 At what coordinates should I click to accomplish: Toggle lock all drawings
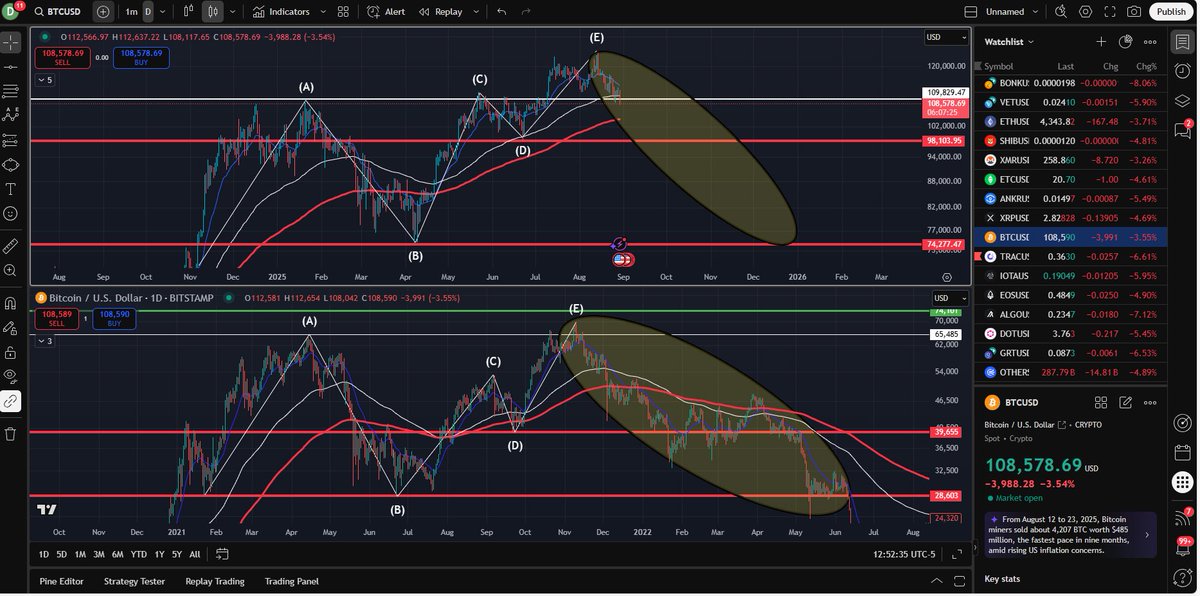10,352
